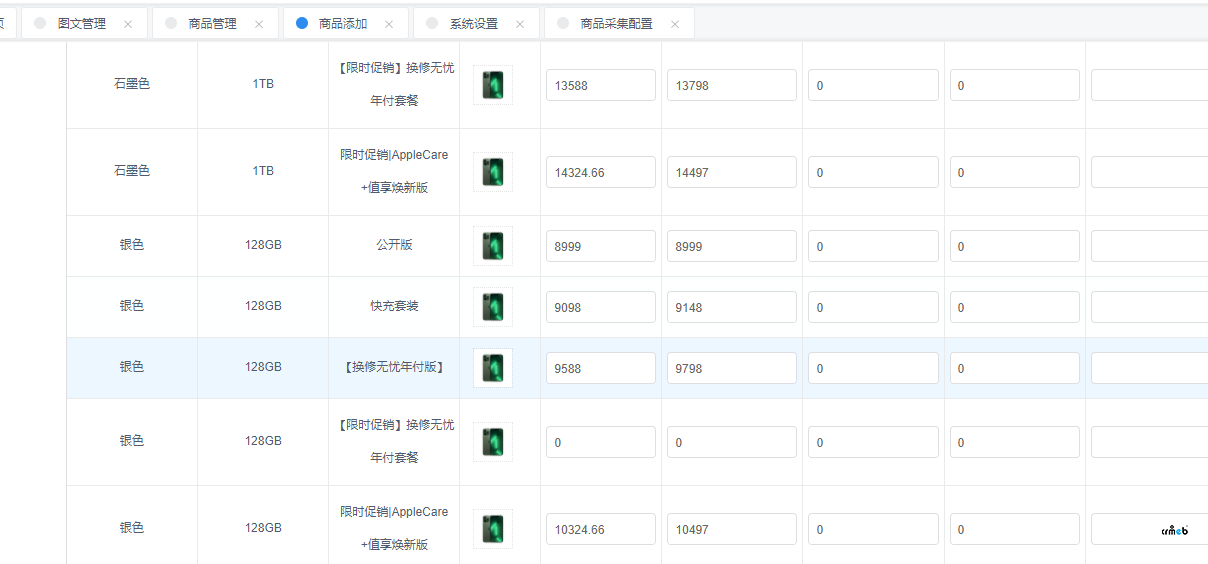Open product image in the 14324.66 price row
This screenshot has height=564, width=1208.
click(x=493, y=172)
